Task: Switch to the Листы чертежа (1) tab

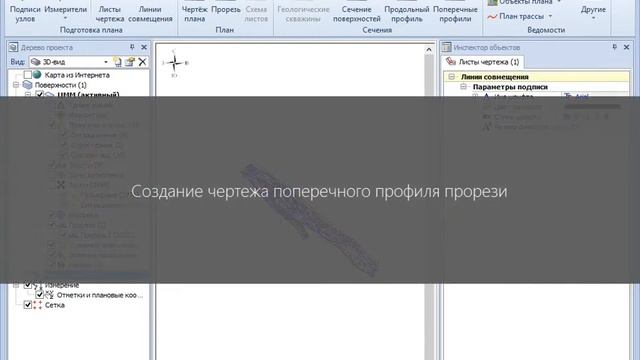Action: click(483, 62)
